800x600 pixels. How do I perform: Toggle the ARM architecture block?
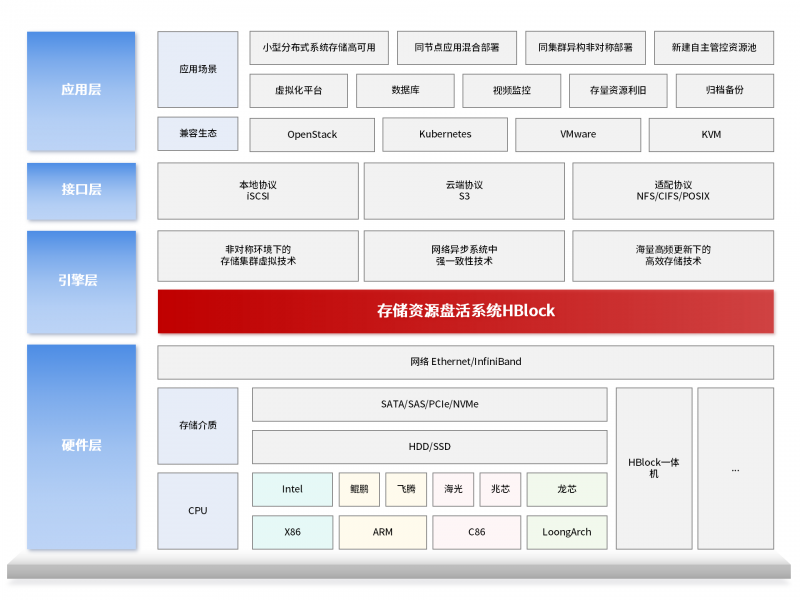click(383, 532)
